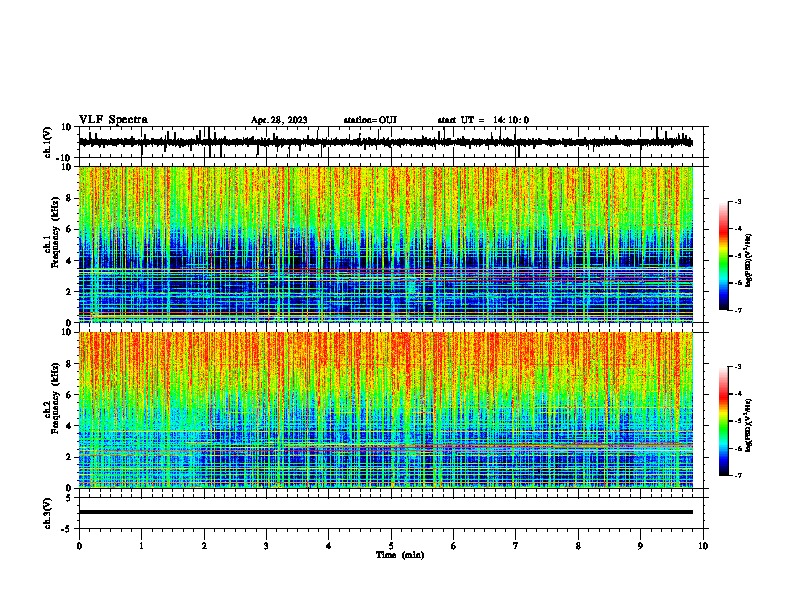The height and width of the screenshot is (612, 792).
Task: Click the ch.1 color bar label "-7"
Action: [x=738, y=310]
